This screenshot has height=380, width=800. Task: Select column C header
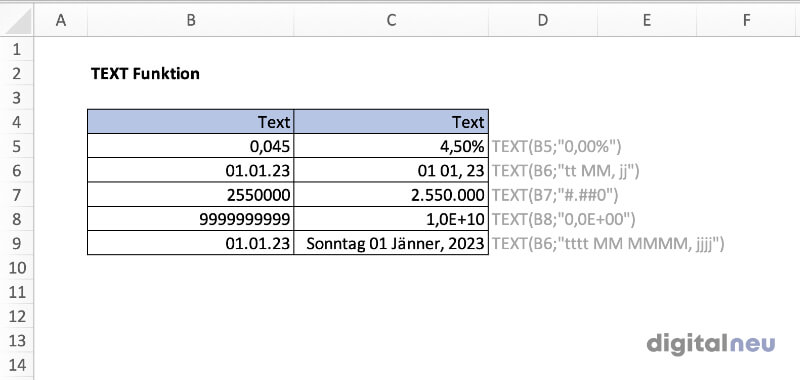coord(391,20)
